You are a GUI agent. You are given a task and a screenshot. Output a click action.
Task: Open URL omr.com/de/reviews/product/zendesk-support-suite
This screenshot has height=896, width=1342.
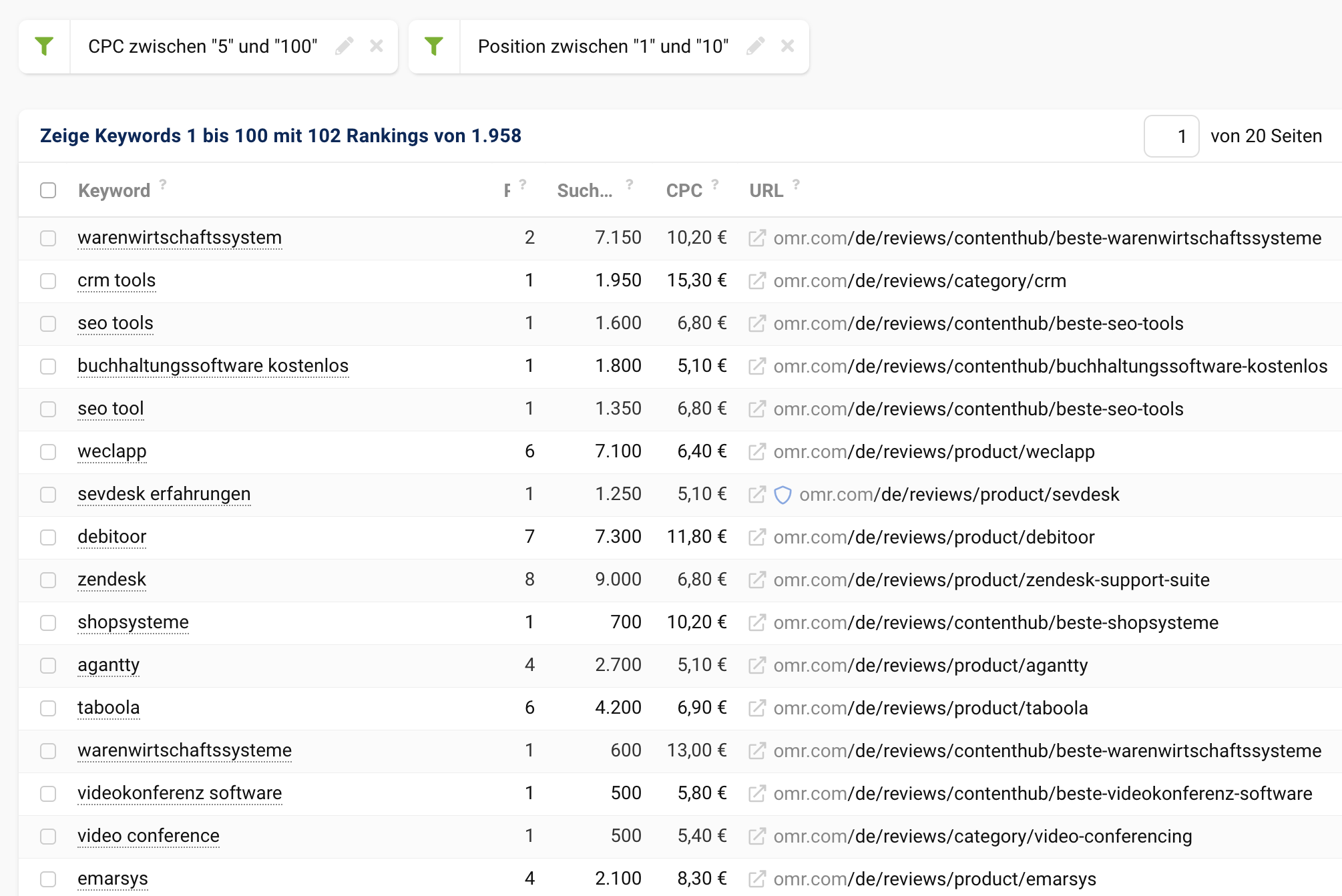pyautogui.click(x=991, y=580)
